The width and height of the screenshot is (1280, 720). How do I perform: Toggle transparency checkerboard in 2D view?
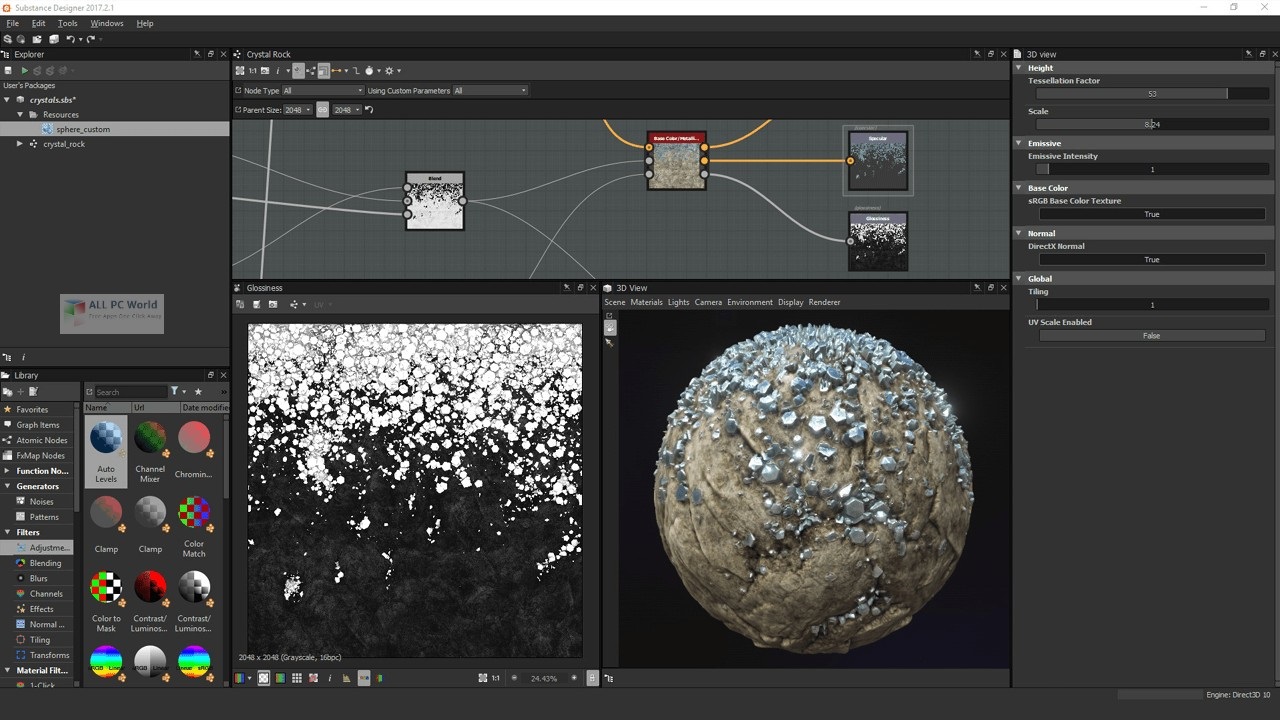263,678
